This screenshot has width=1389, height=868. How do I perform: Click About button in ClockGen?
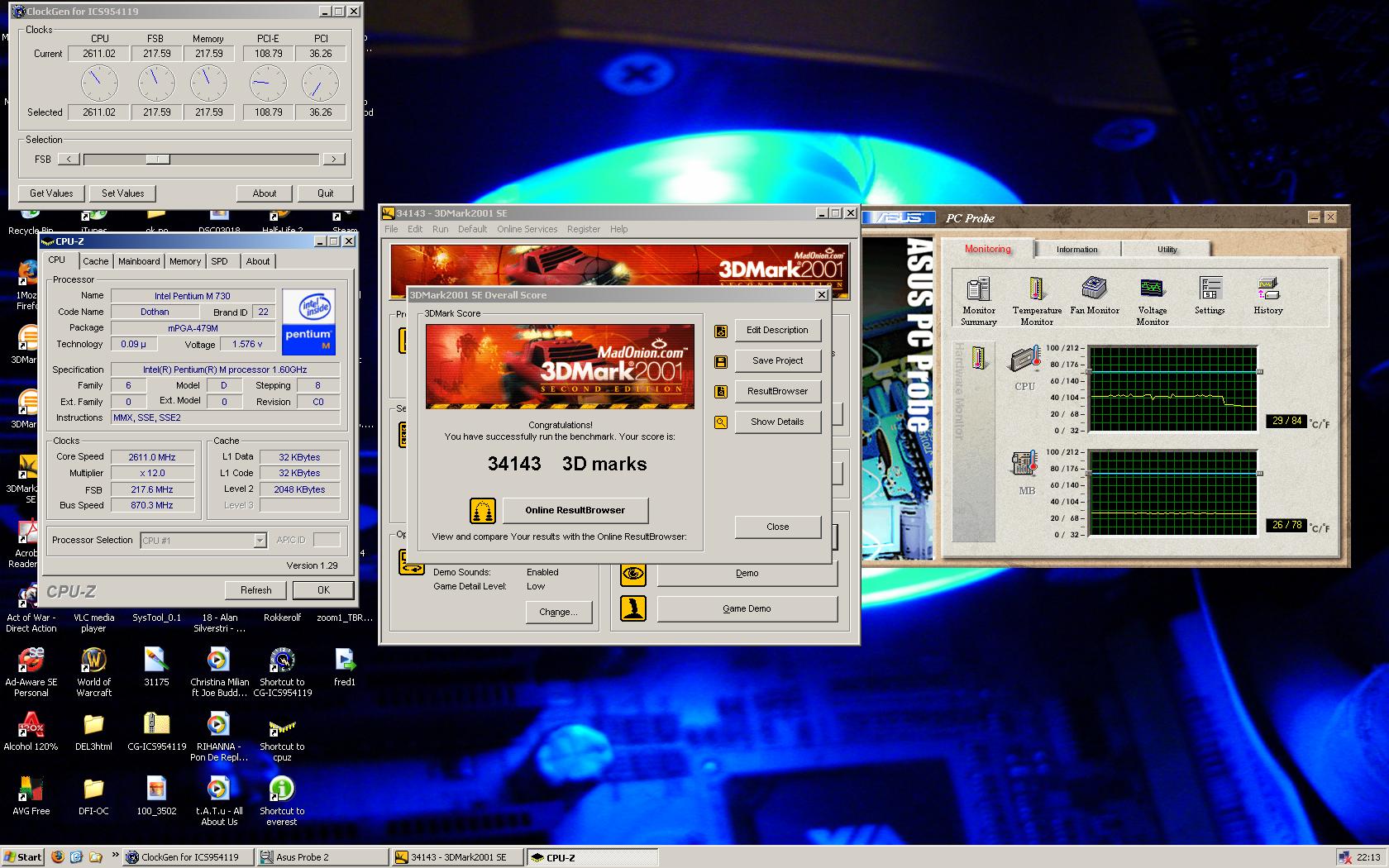coord(265,193)
